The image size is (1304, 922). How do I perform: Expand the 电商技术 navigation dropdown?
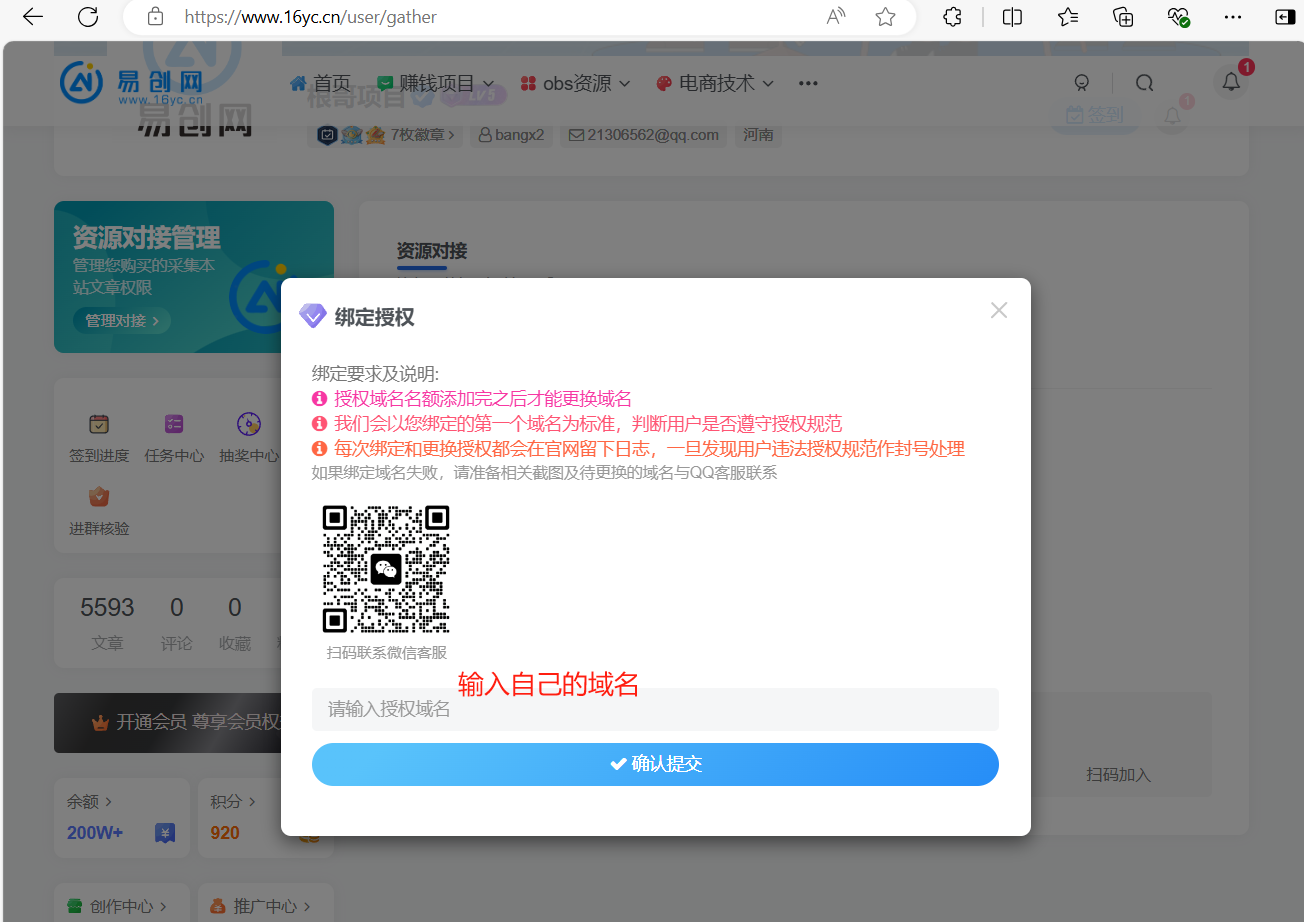715,84
